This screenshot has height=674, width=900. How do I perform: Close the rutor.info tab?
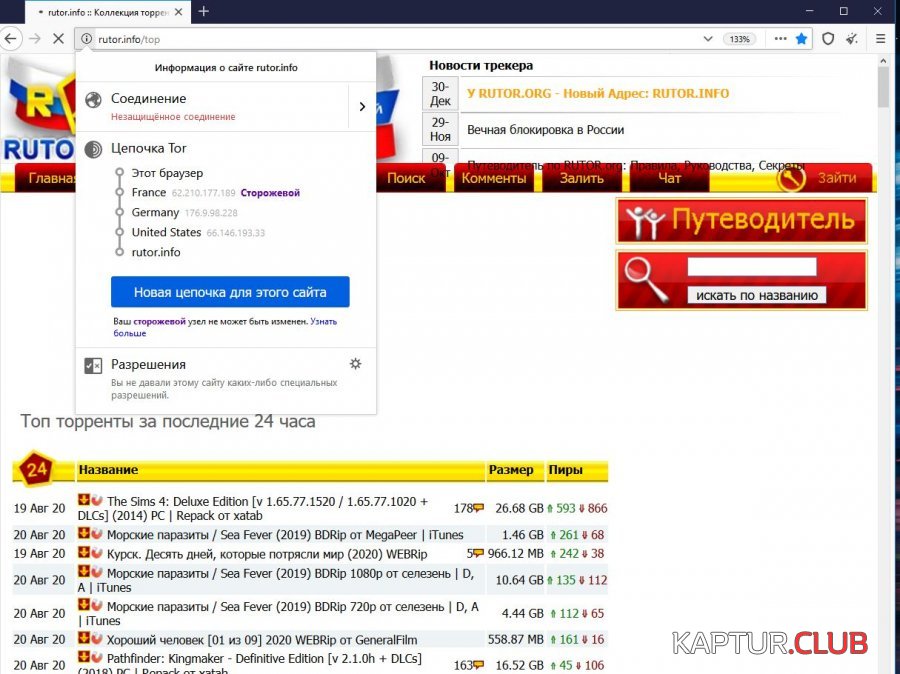(x=179, y=12)
